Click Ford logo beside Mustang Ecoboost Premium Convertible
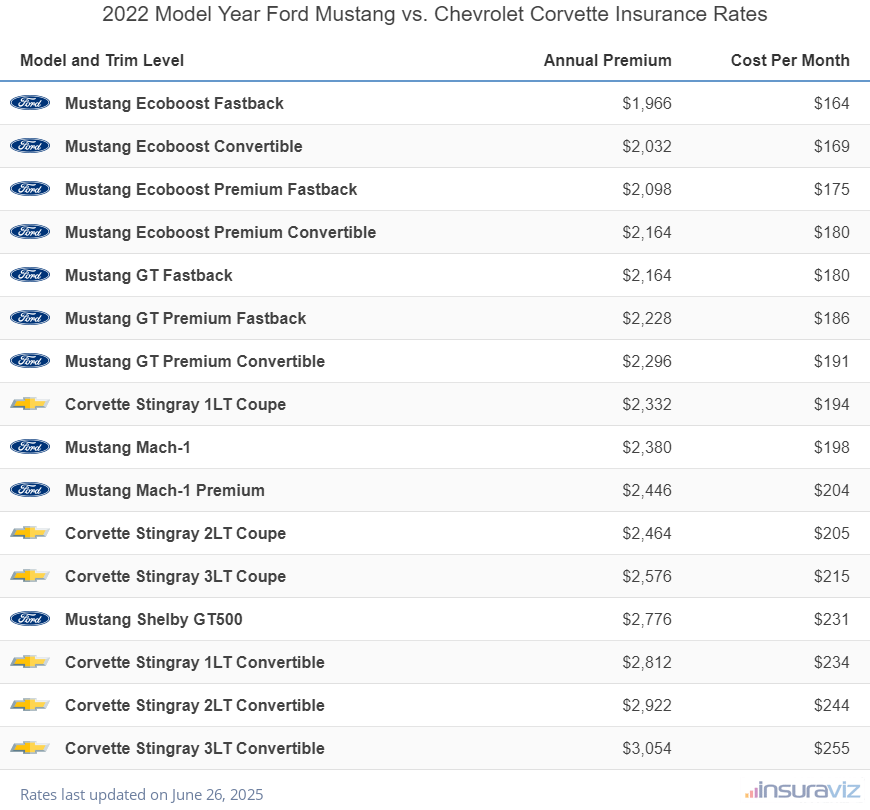 (x=30, y=232)
